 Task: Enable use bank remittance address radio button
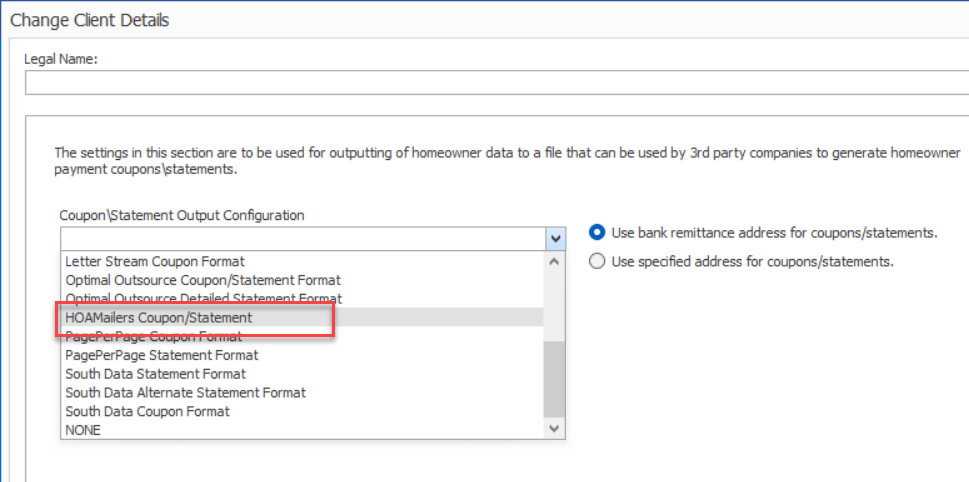597,233
